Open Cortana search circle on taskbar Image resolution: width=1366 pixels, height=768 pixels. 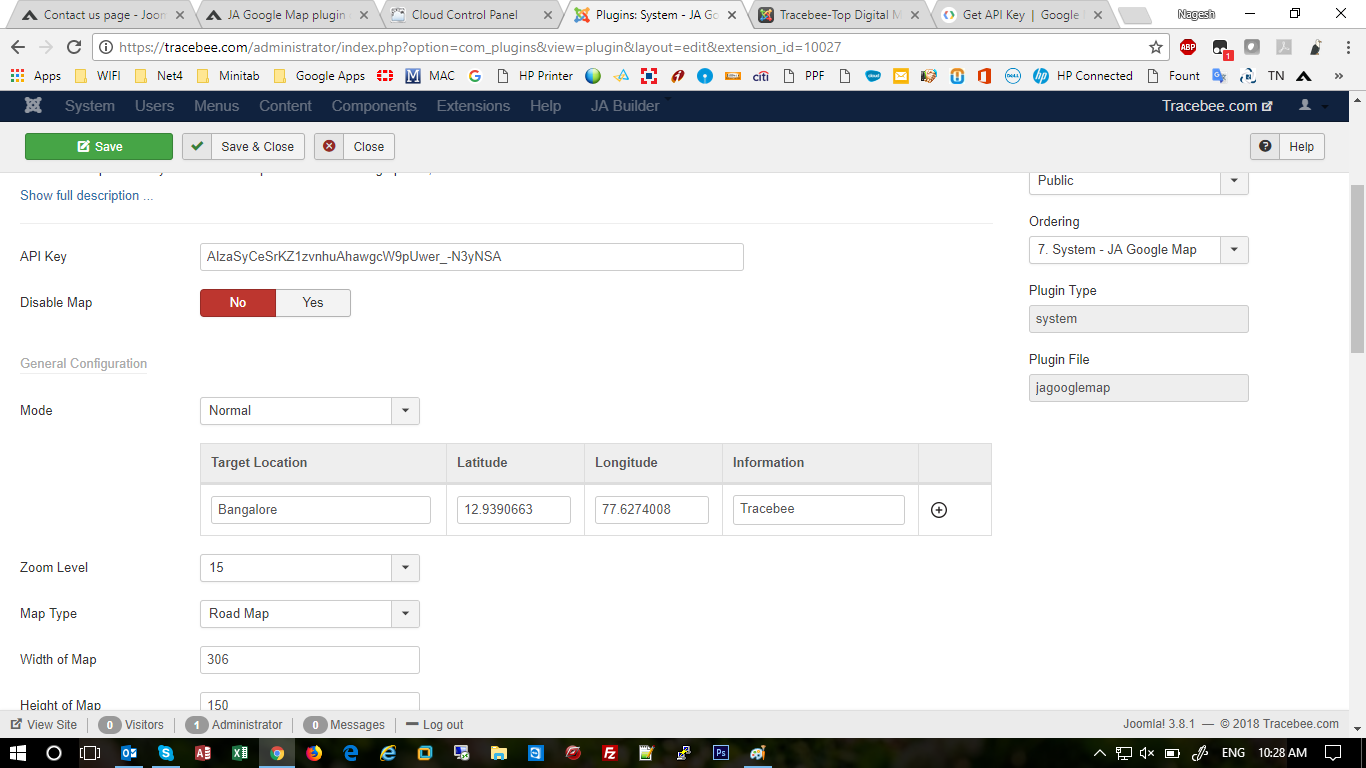54,753
